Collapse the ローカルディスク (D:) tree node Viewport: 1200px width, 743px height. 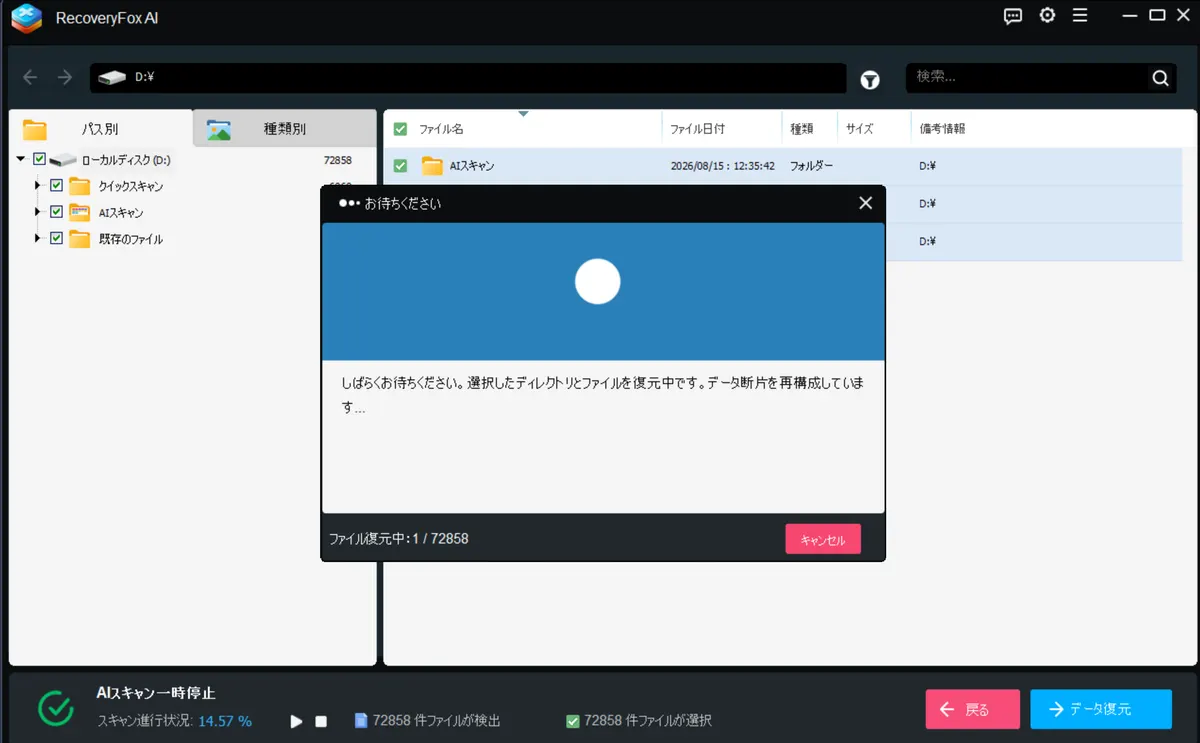pyautogui.click(x=21, y=159)
